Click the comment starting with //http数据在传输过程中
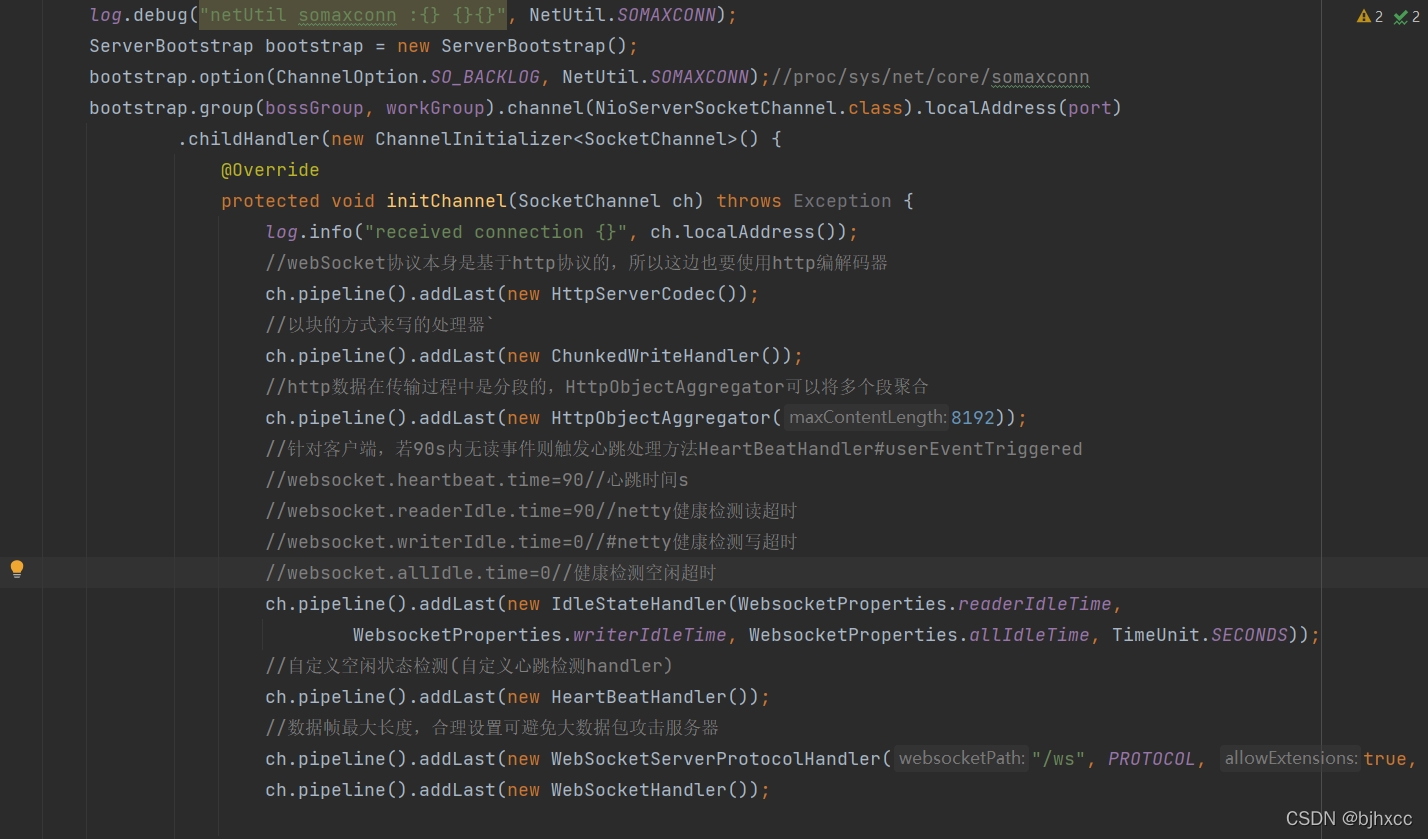Viewport: 1428px width, 839px height. tap(598, 386)
